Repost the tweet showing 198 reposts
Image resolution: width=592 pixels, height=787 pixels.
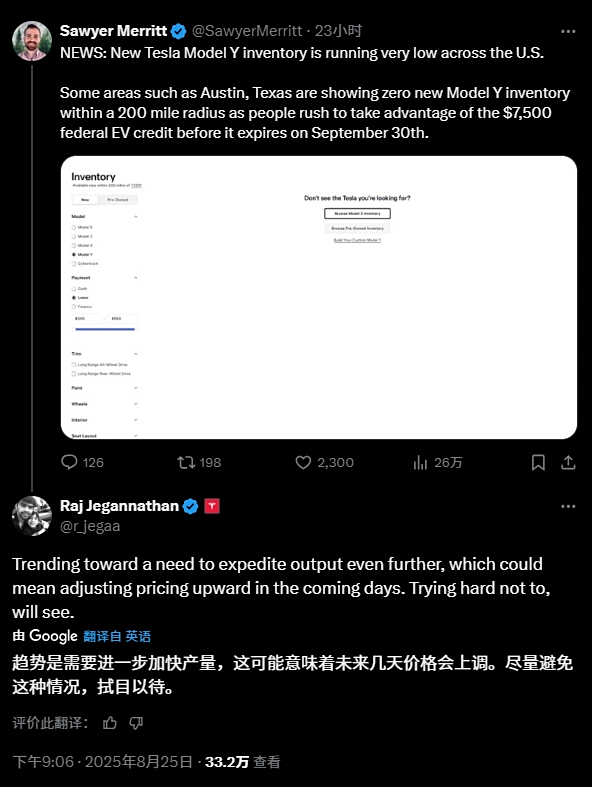click(x=186, y=462)
